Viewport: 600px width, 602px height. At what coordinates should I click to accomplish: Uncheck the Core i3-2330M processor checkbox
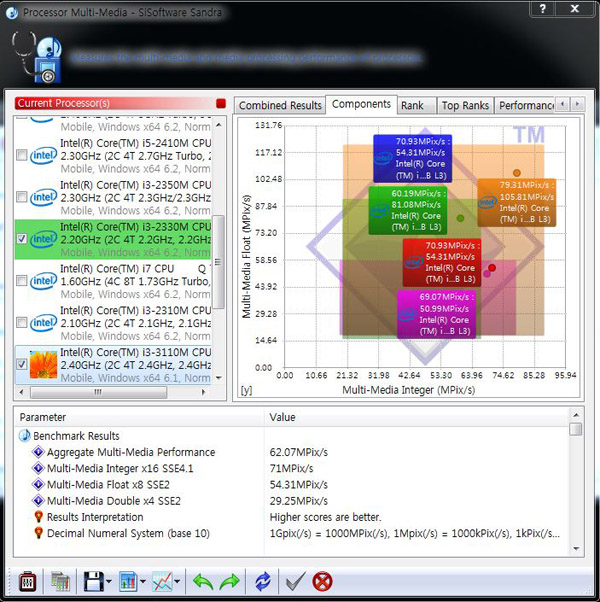[22, 239]
